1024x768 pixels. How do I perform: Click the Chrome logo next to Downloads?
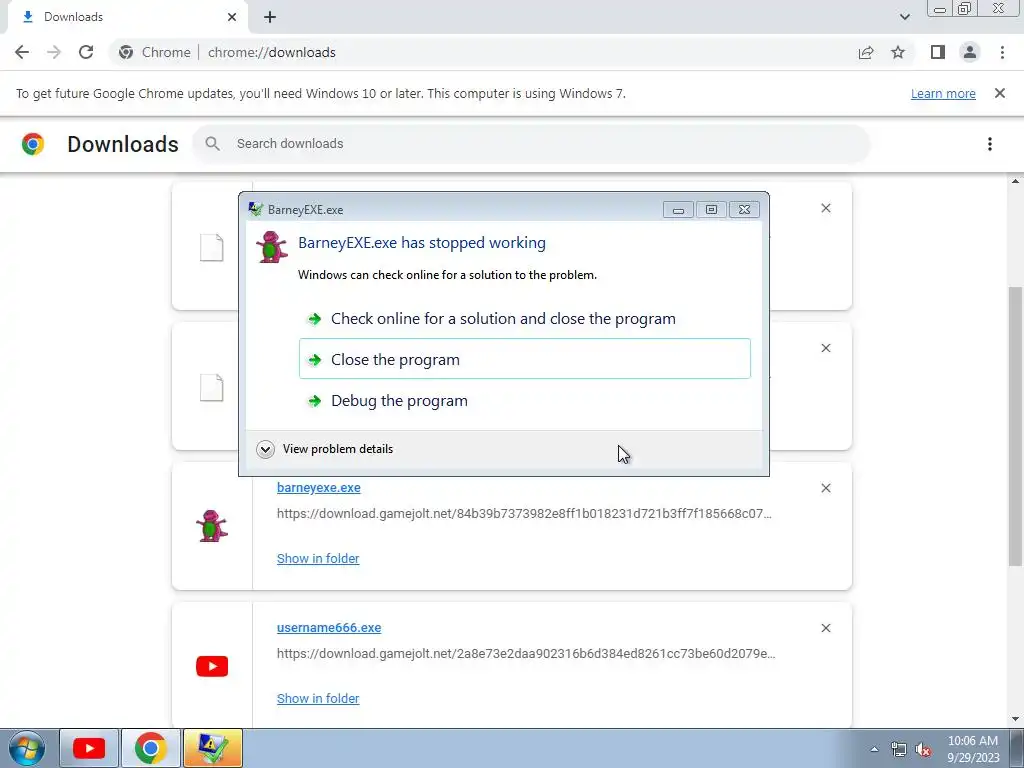(33, 144)
